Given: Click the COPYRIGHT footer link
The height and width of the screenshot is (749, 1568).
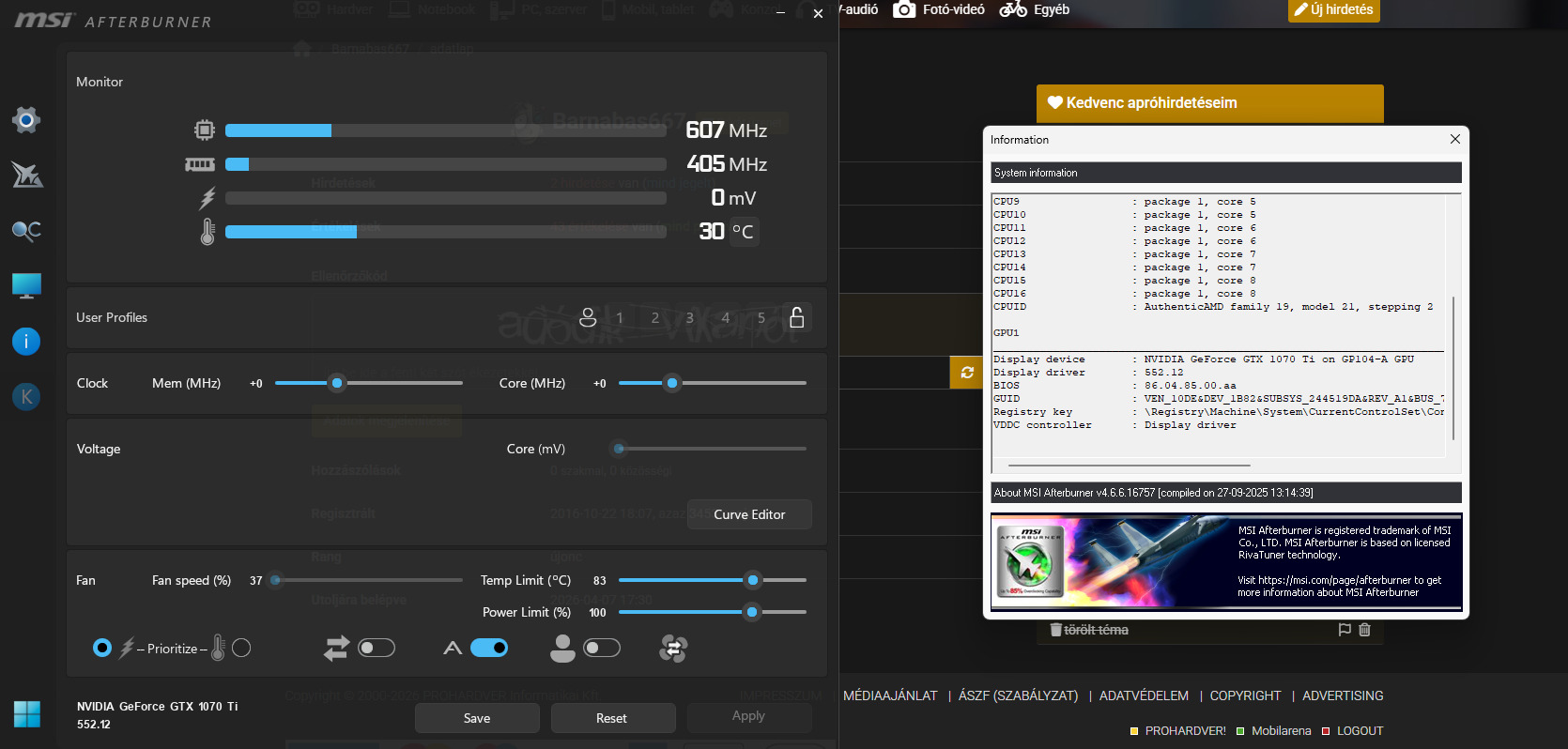Looking at the screenshot, I should (1245, 695).
